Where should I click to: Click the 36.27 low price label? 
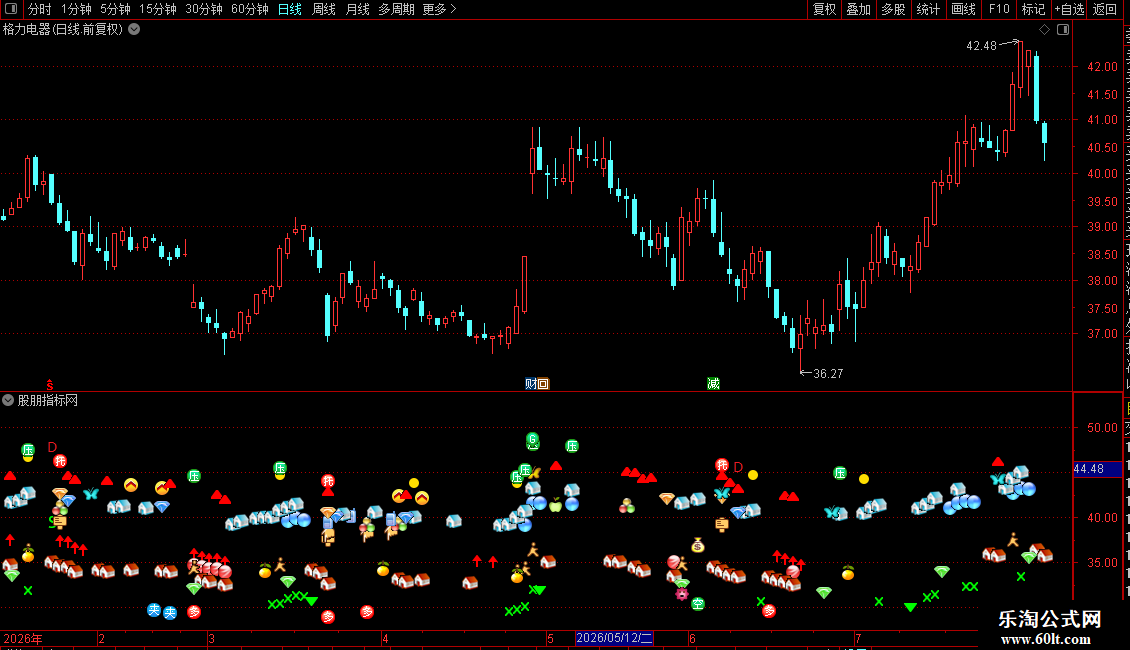point(828,373)
